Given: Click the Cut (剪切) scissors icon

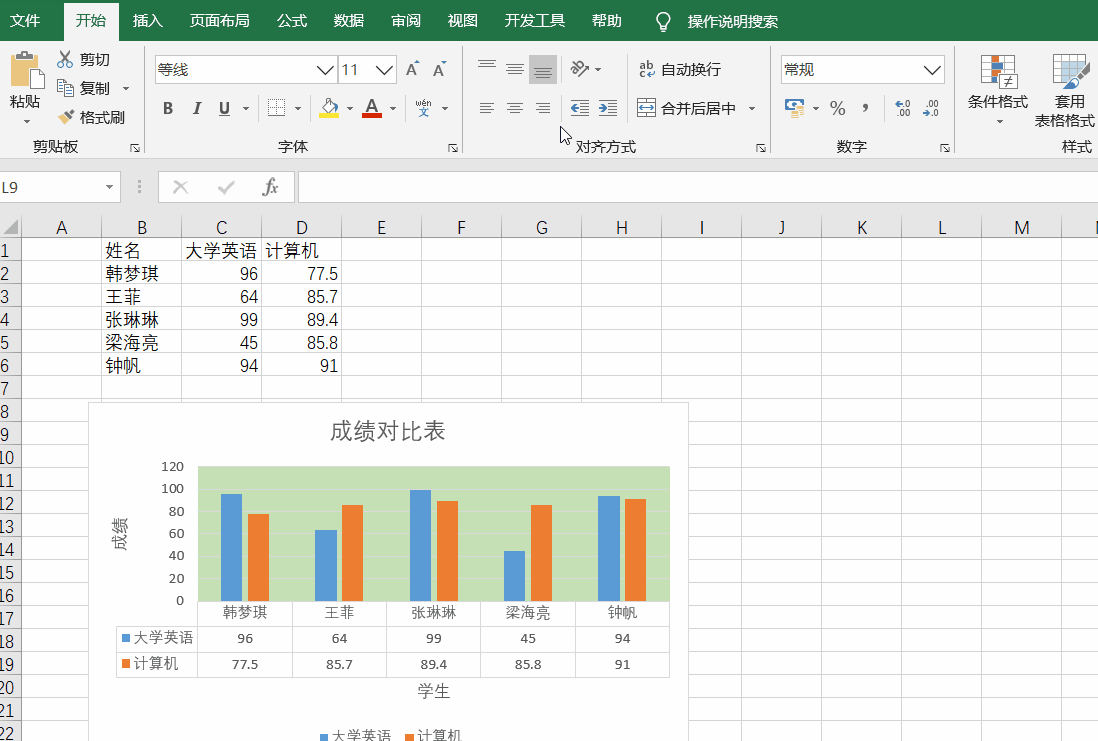Looking at the screenshot, I should (66, 59).
